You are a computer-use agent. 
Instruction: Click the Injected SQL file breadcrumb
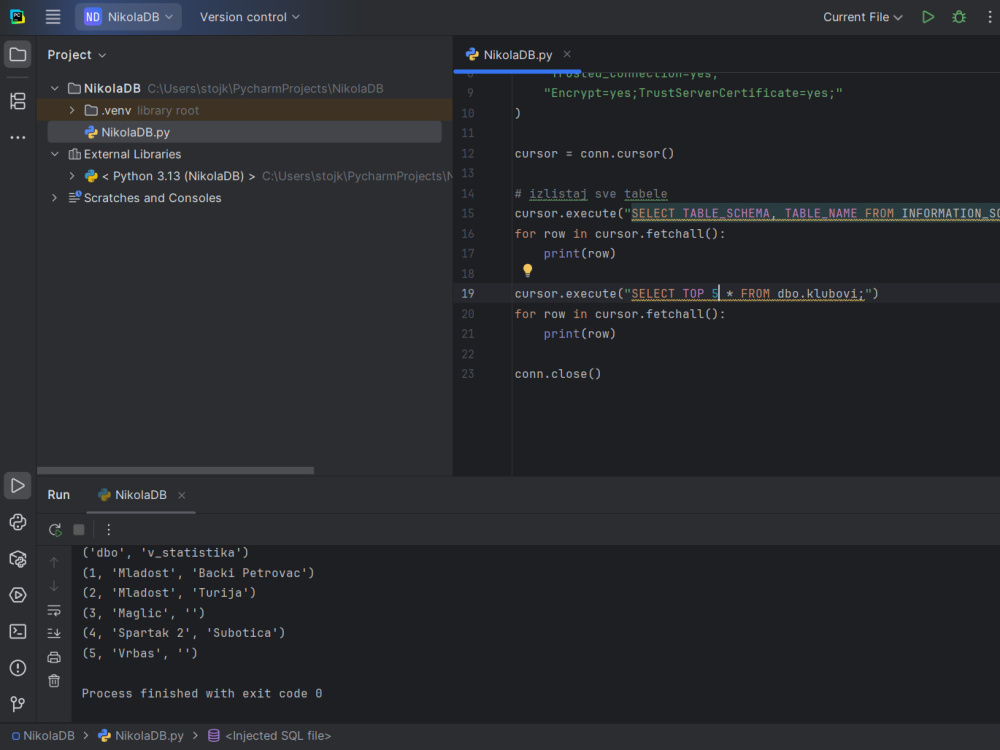click(x=270, y=736)
